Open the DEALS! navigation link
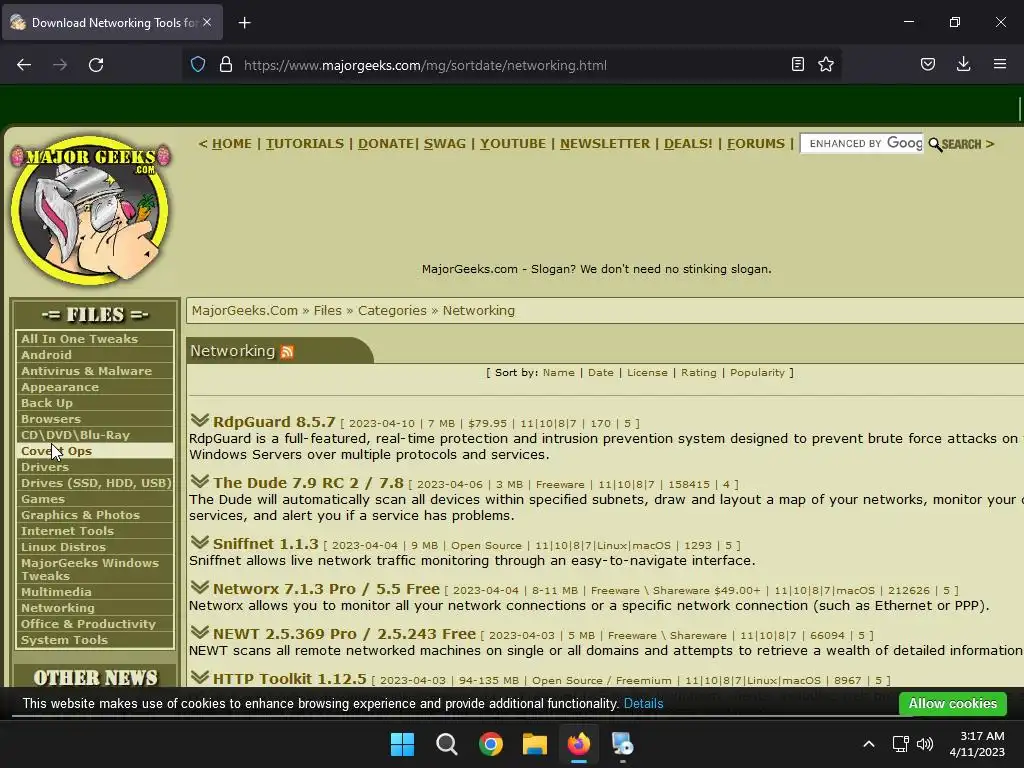The image size is (1024, 768). pyautogui.click(x=688, y=144)
